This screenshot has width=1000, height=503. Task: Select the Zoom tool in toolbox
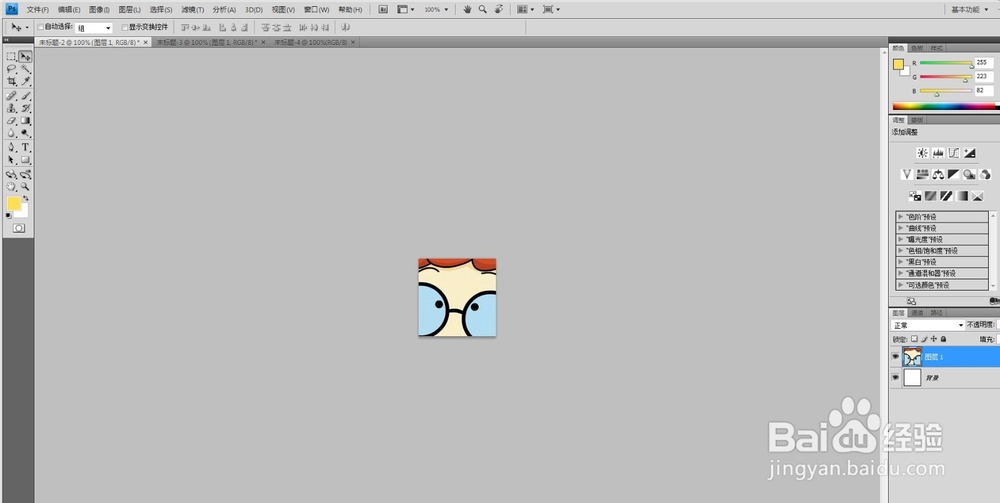coord(25,187)
